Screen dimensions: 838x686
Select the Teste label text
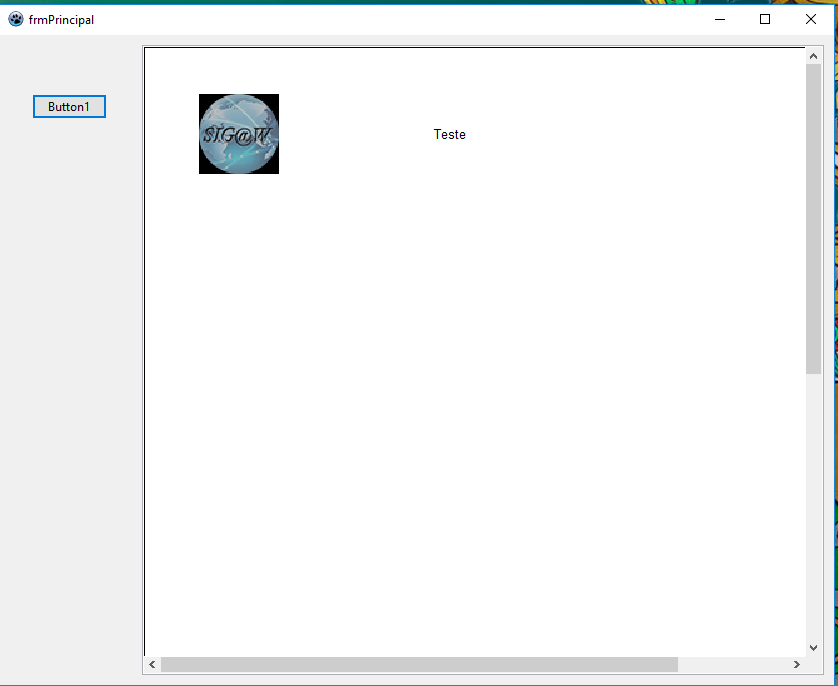(449, 135)
